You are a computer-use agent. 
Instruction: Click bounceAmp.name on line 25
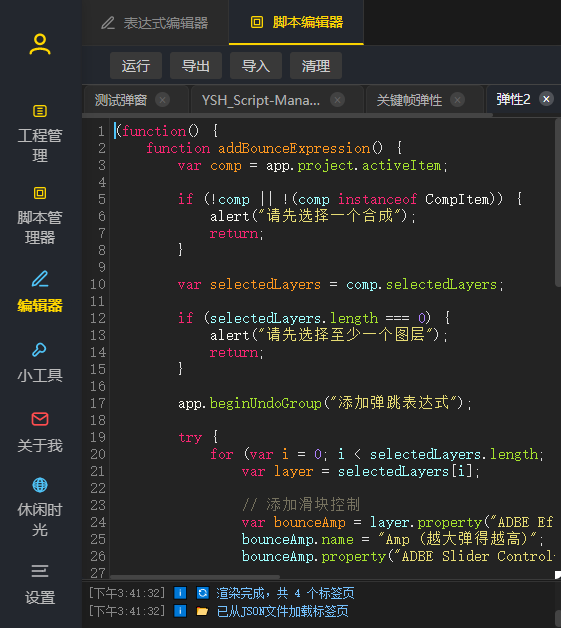pos(298,539)
